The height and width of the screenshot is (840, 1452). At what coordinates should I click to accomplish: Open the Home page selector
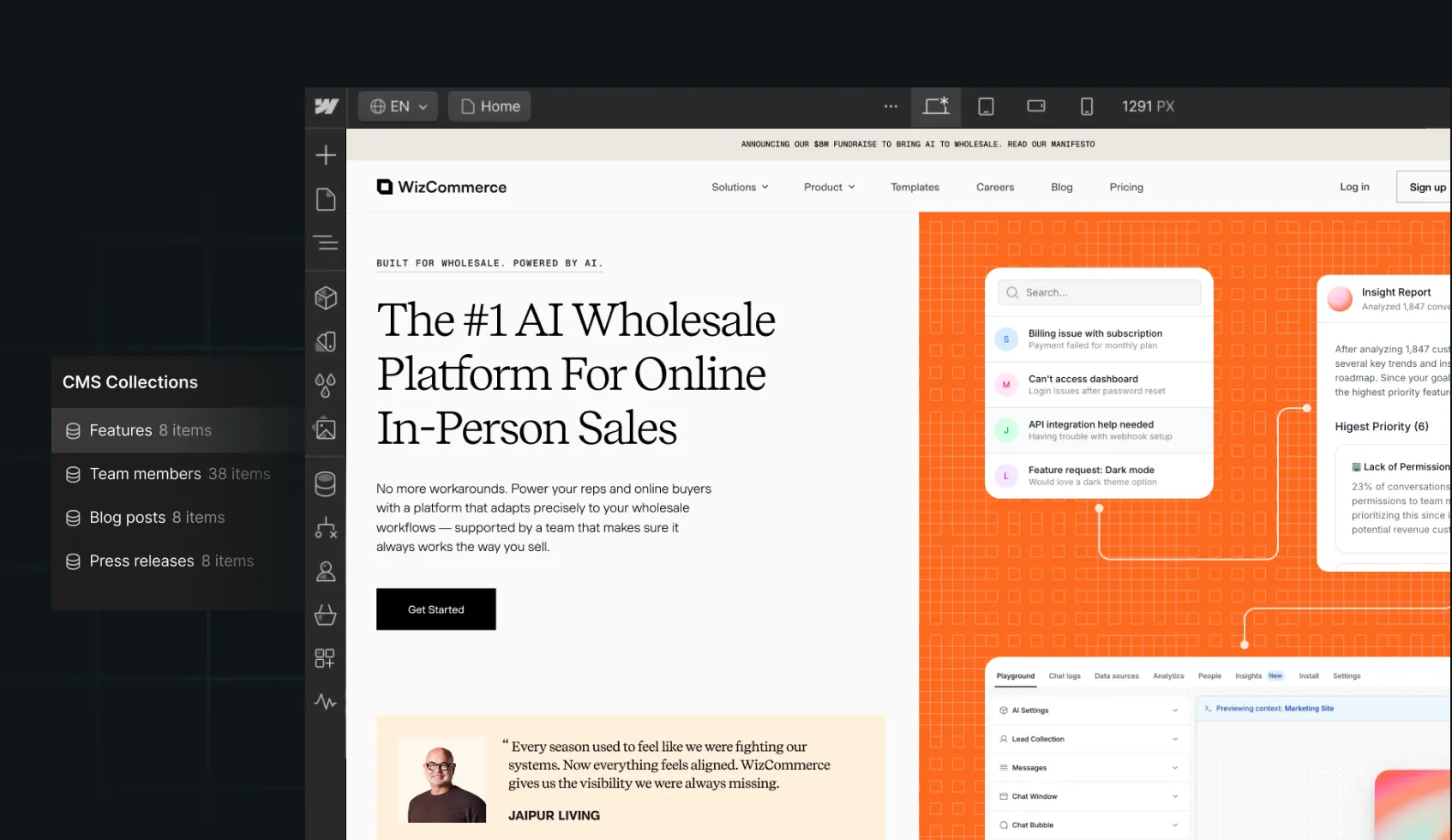[489, 106]
